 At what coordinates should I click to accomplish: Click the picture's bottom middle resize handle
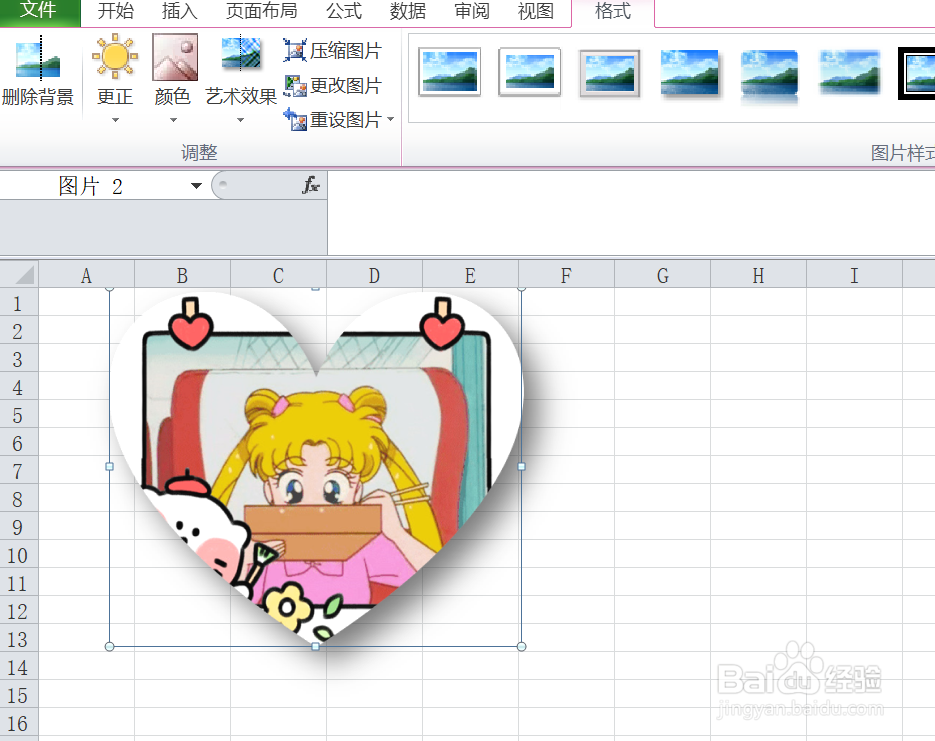click(315, 646)
